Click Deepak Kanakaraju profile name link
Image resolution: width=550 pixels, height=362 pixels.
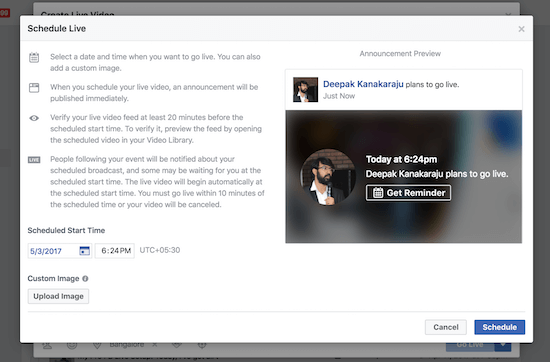pyautogui.click(x=363, y=84)
